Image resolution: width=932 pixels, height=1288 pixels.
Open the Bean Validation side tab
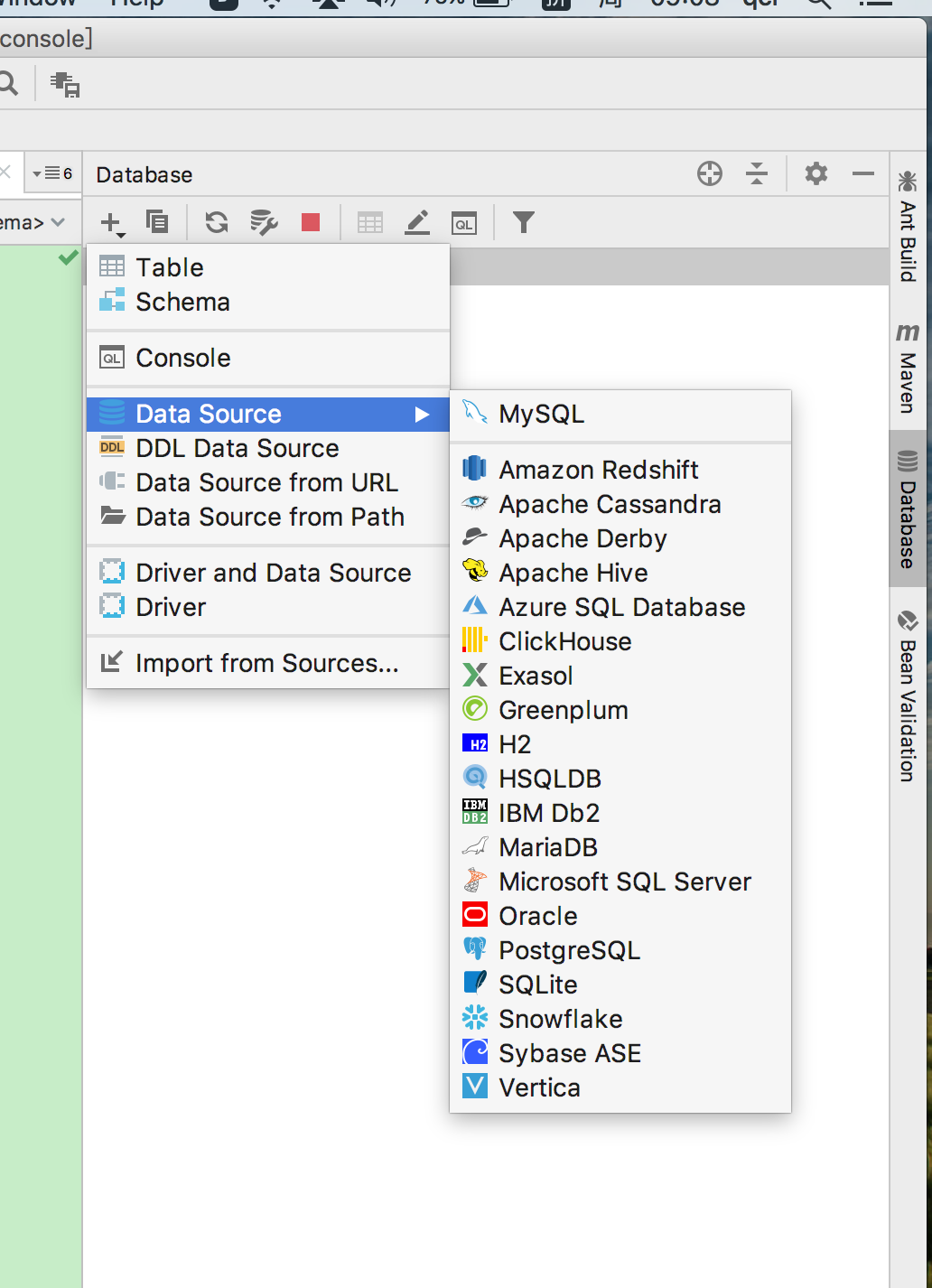[908, 696]
